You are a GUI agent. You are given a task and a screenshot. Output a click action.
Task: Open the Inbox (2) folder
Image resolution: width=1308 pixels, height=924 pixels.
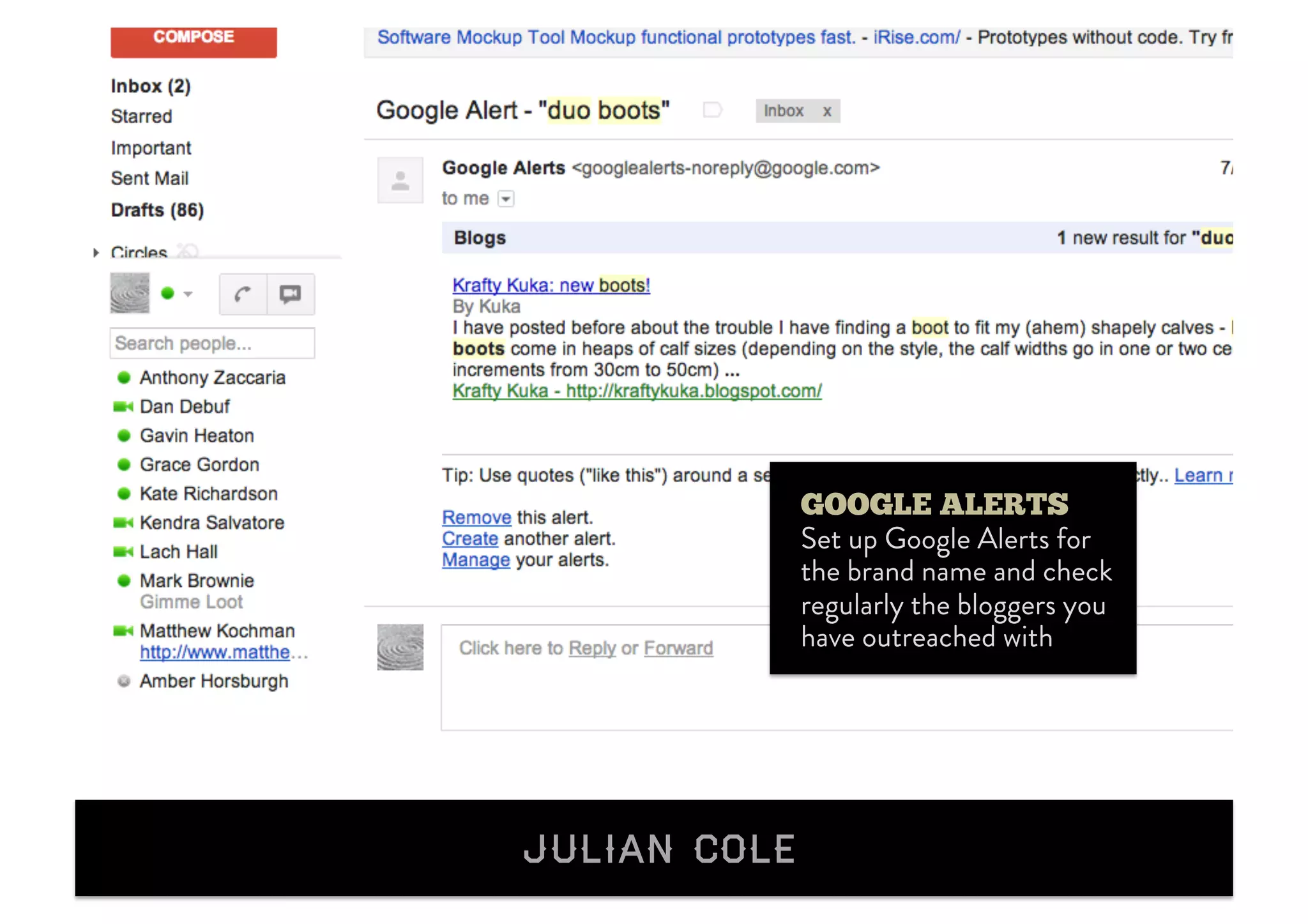151,86
